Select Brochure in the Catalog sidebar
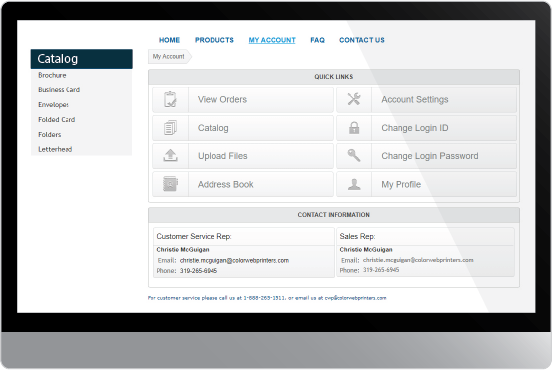Viewport: 552px width, 370px height. (52, 75)
